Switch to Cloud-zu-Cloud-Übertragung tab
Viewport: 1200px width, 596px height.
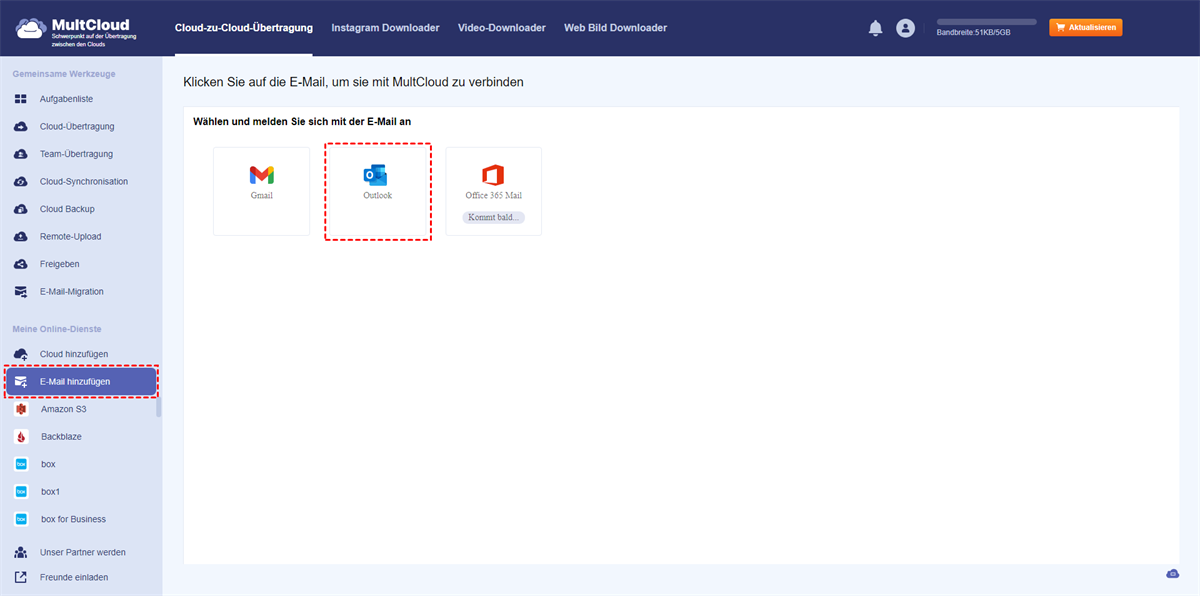pyautogui.click(x=243, y=28)
